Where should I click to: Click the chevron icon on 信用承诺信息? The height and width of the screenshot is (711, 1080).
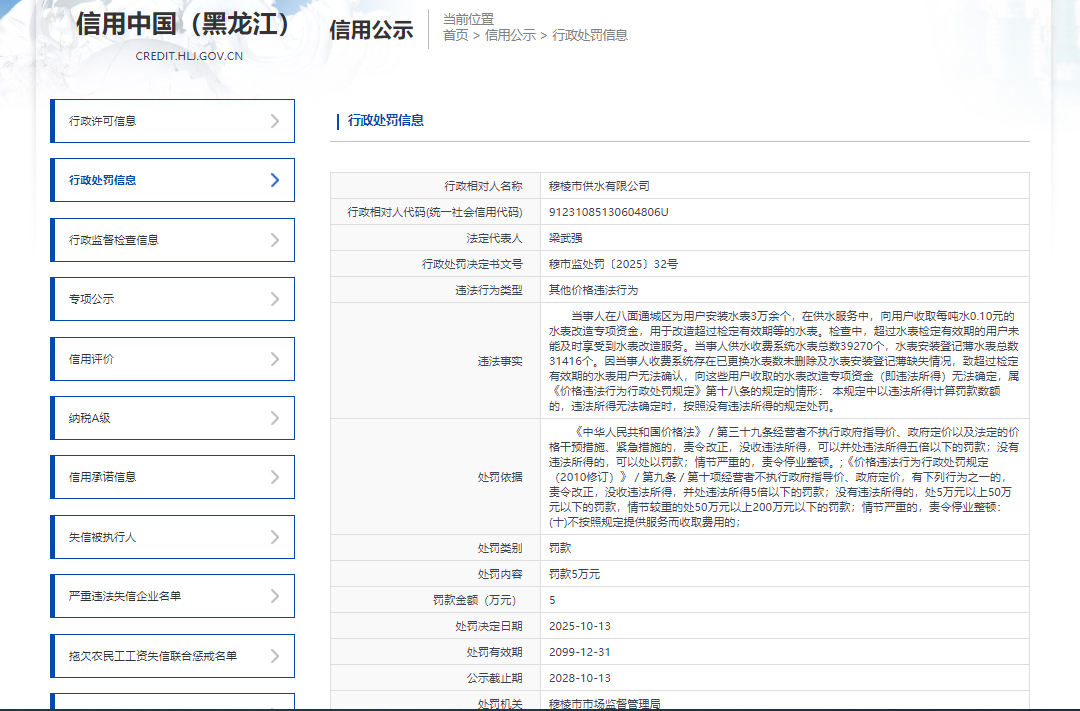click(275, 477)
